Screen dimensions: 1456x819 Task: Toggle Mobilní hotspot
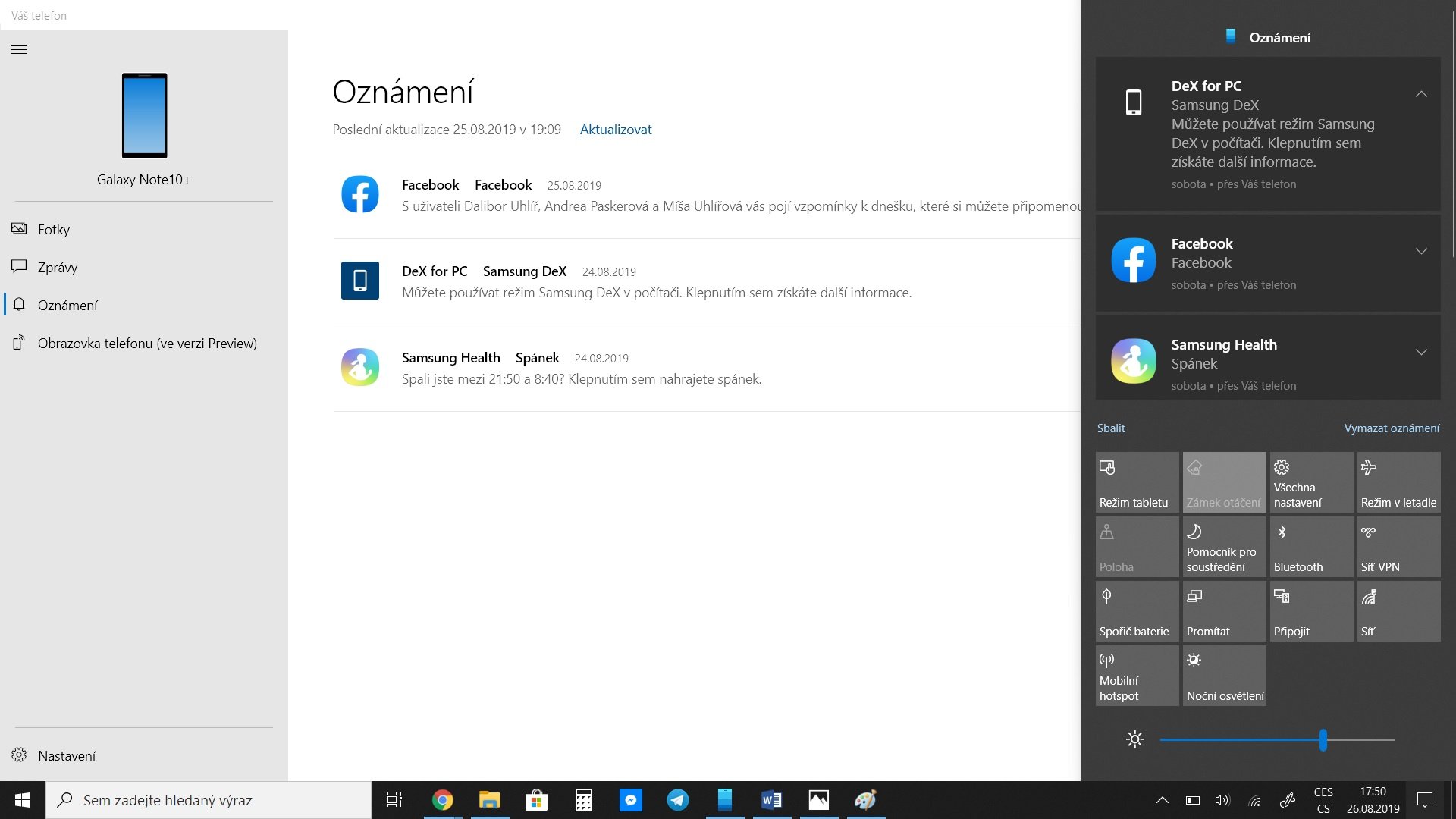click(x=1137, y=676)
